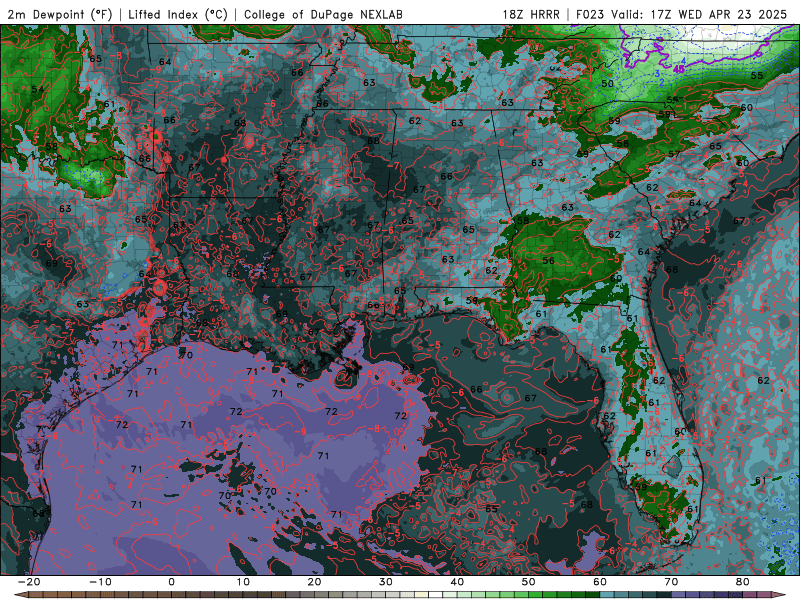Click the 40 label on the color scale
This screenshot has height=600, width=800.
[x=457, y=582]
